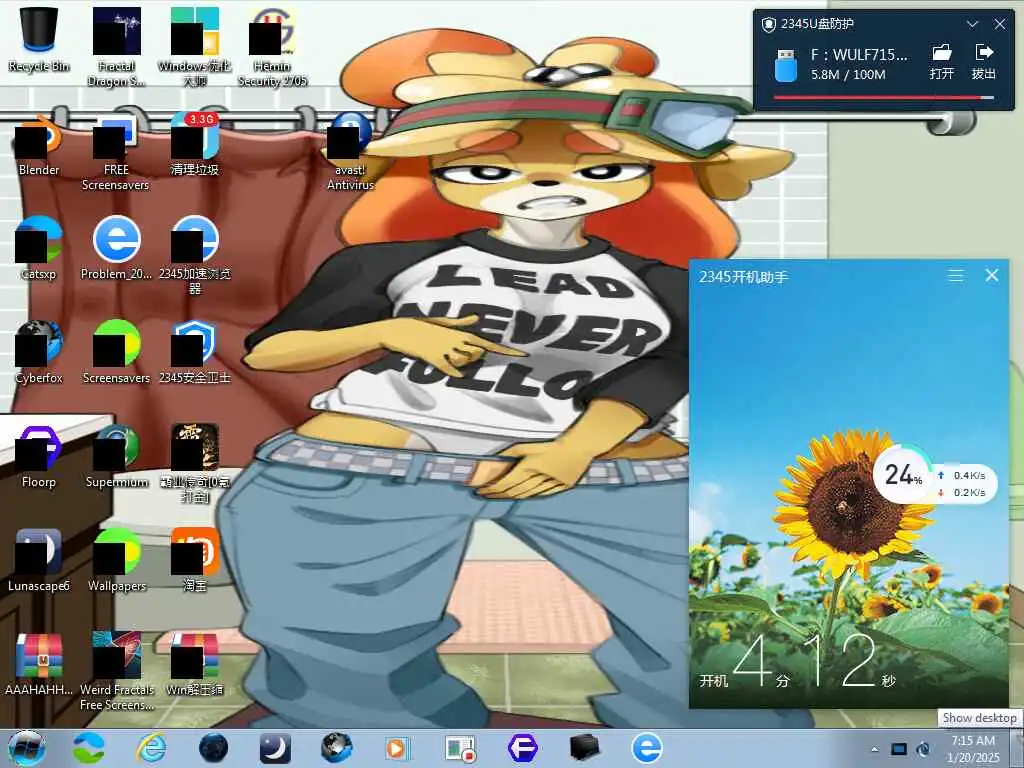Show hidden system tray icons
This screenshot has width=1024, height=768.
pyautogui.click(x=874, y=750)
